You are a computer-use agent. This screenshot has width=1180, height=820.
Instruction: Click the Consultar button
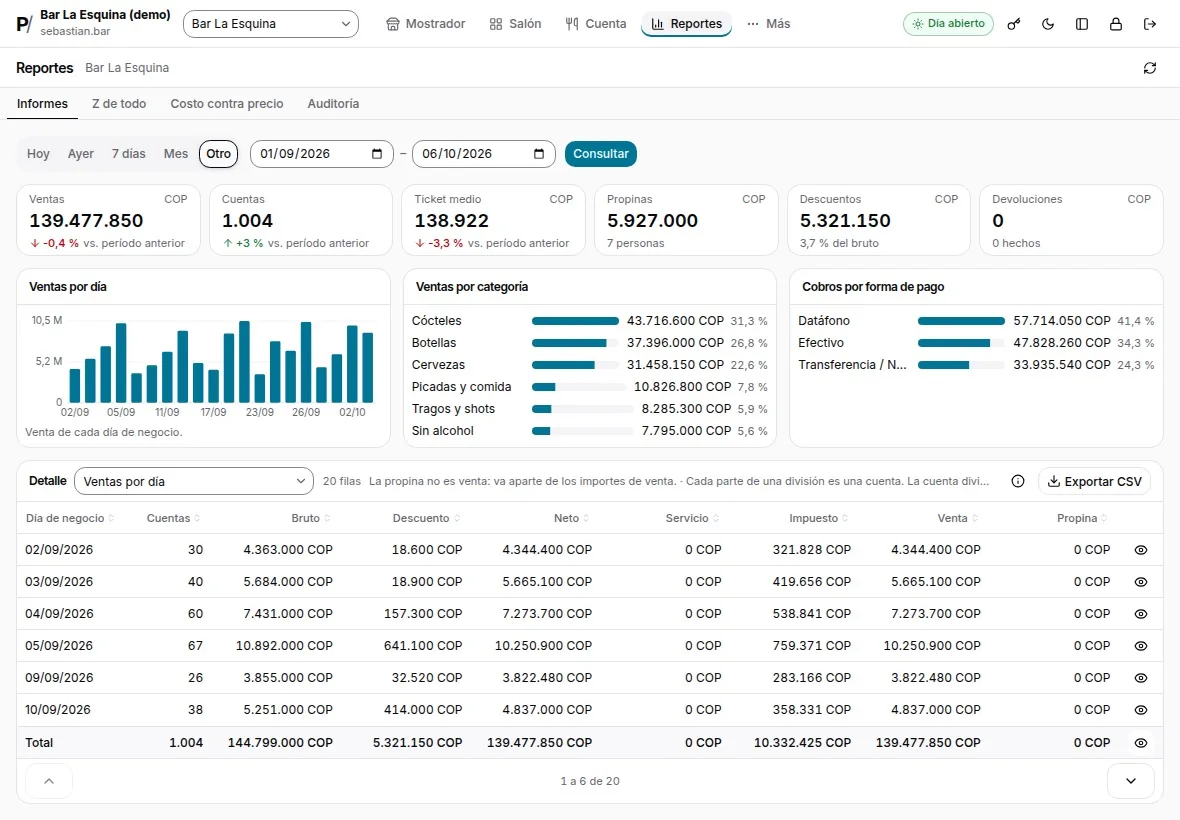601,153
